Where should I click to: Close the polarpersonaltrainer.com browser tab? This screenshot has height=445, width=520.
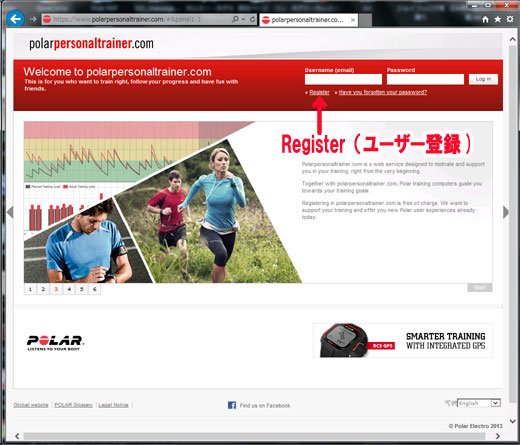[353, 20]
